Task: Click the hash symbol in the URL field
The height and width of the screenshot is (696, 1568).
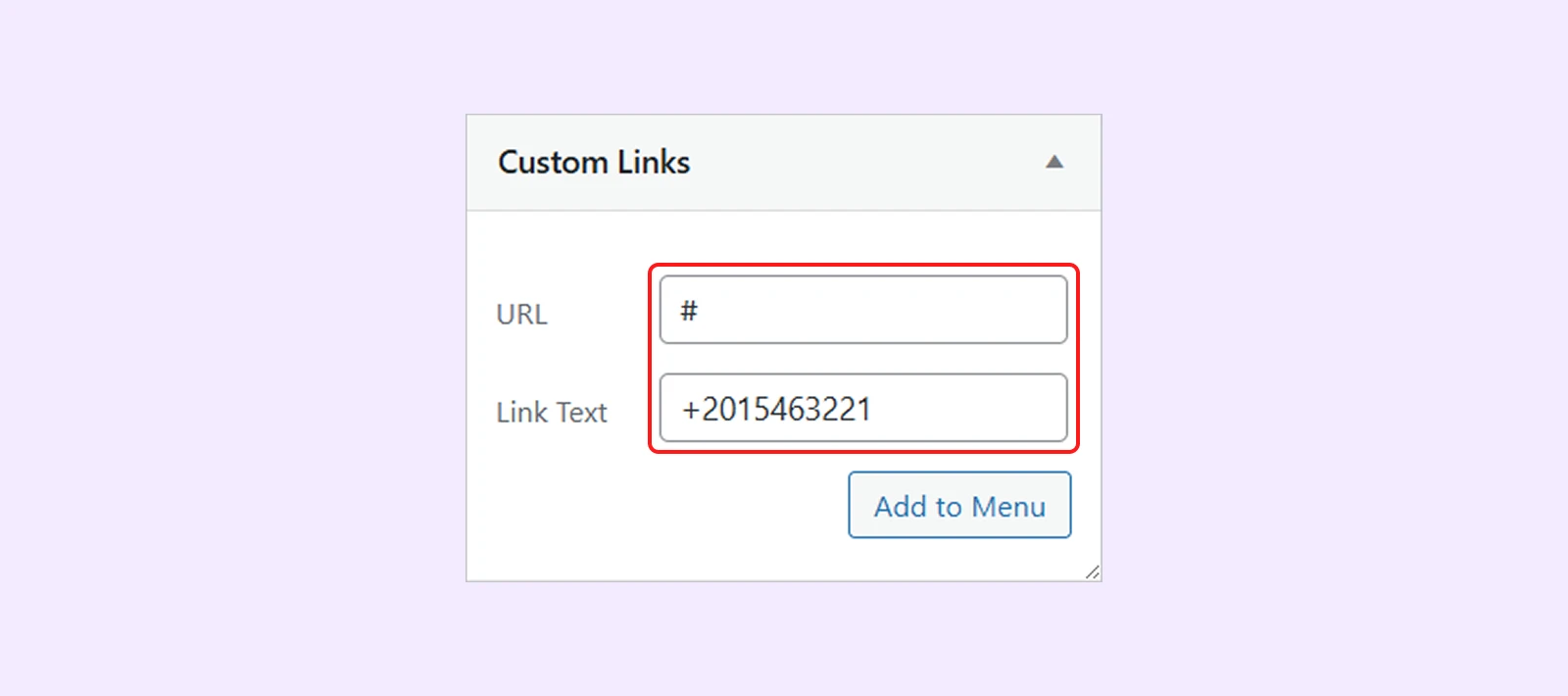Action: point(689,311)
